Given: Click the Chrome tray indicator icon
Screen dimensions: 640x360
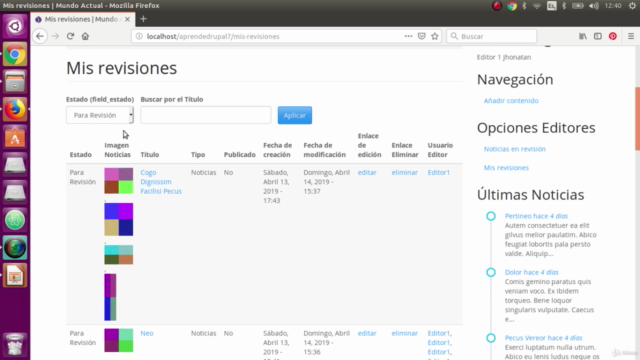Looking at the screenshot, I should click(x=511, y=6).
